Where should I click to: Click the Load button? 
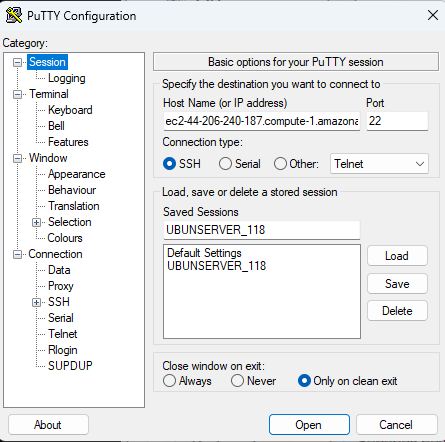point(397,256)
